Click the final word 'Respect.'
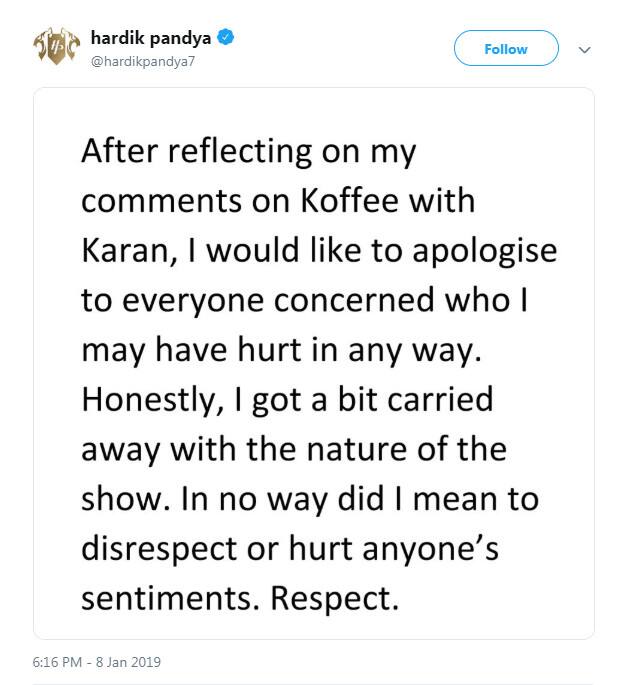 tap(335, 600)
